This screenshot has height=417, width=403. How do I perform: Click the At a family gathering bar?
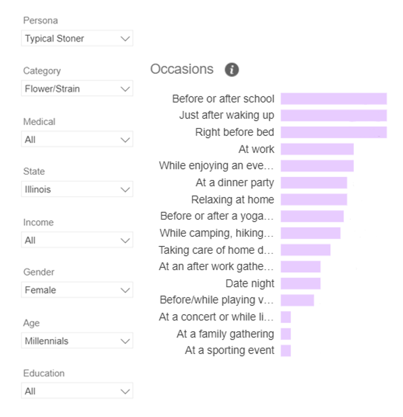pyautogui.click(x=286, y=334)
